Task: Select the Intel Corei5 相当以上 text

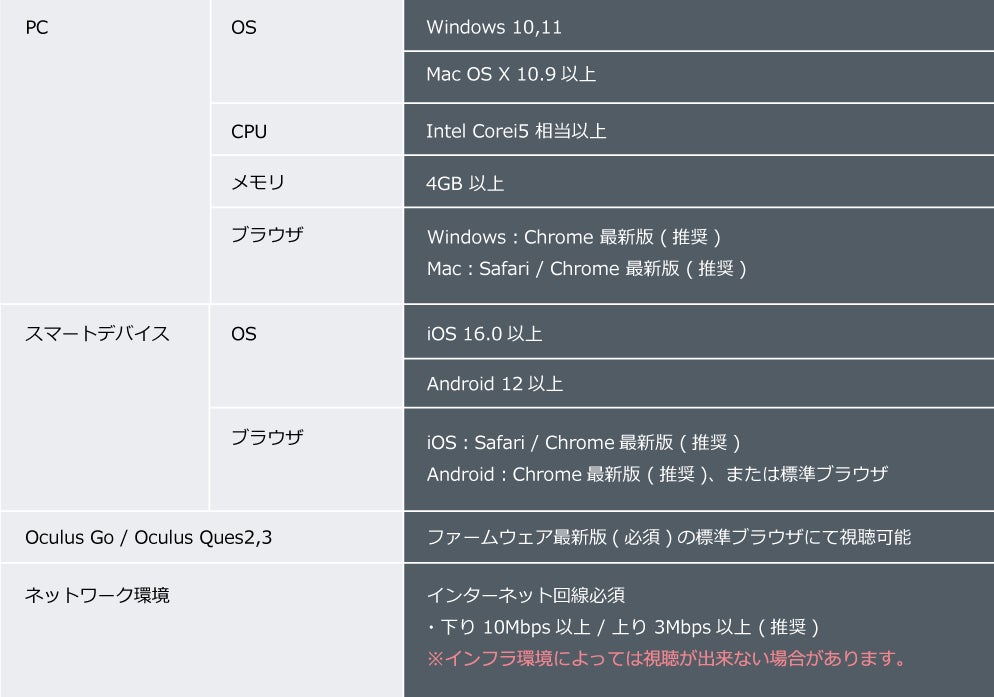Action: click(516, 131)
